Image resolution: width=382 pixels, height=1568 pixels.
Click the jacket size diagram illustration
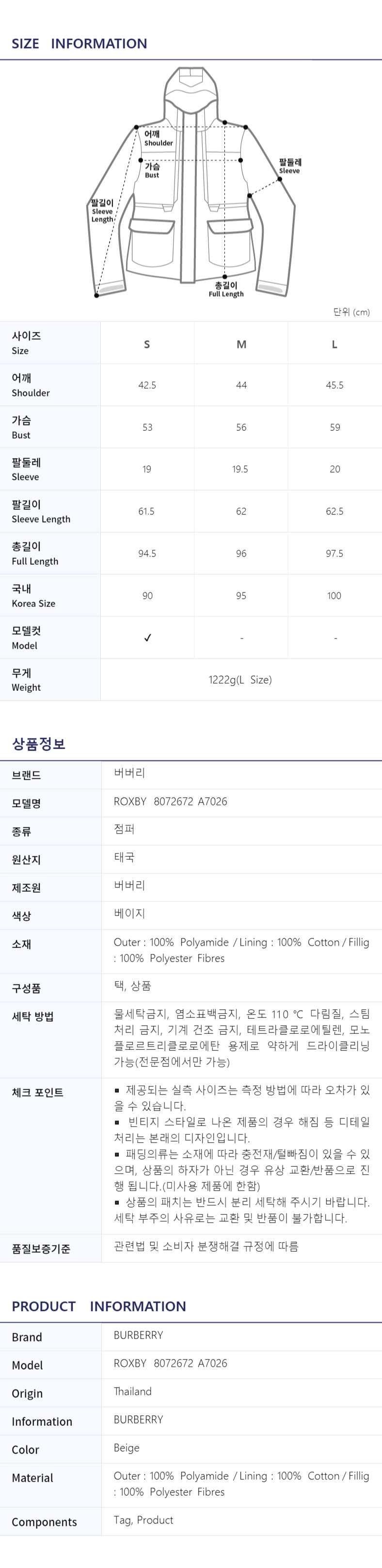click(192, 182)
